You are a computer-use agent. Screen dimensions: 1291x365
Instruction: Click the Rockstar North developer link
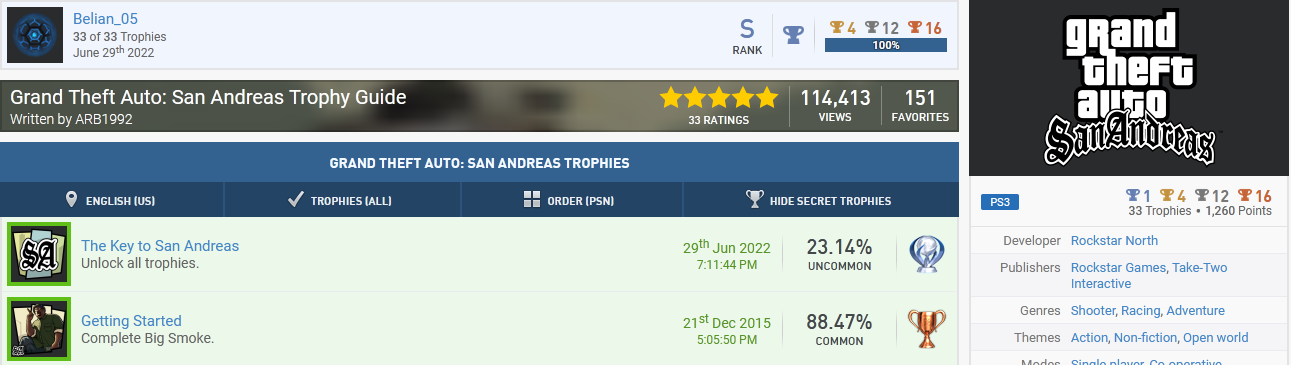click(1114, 240)
